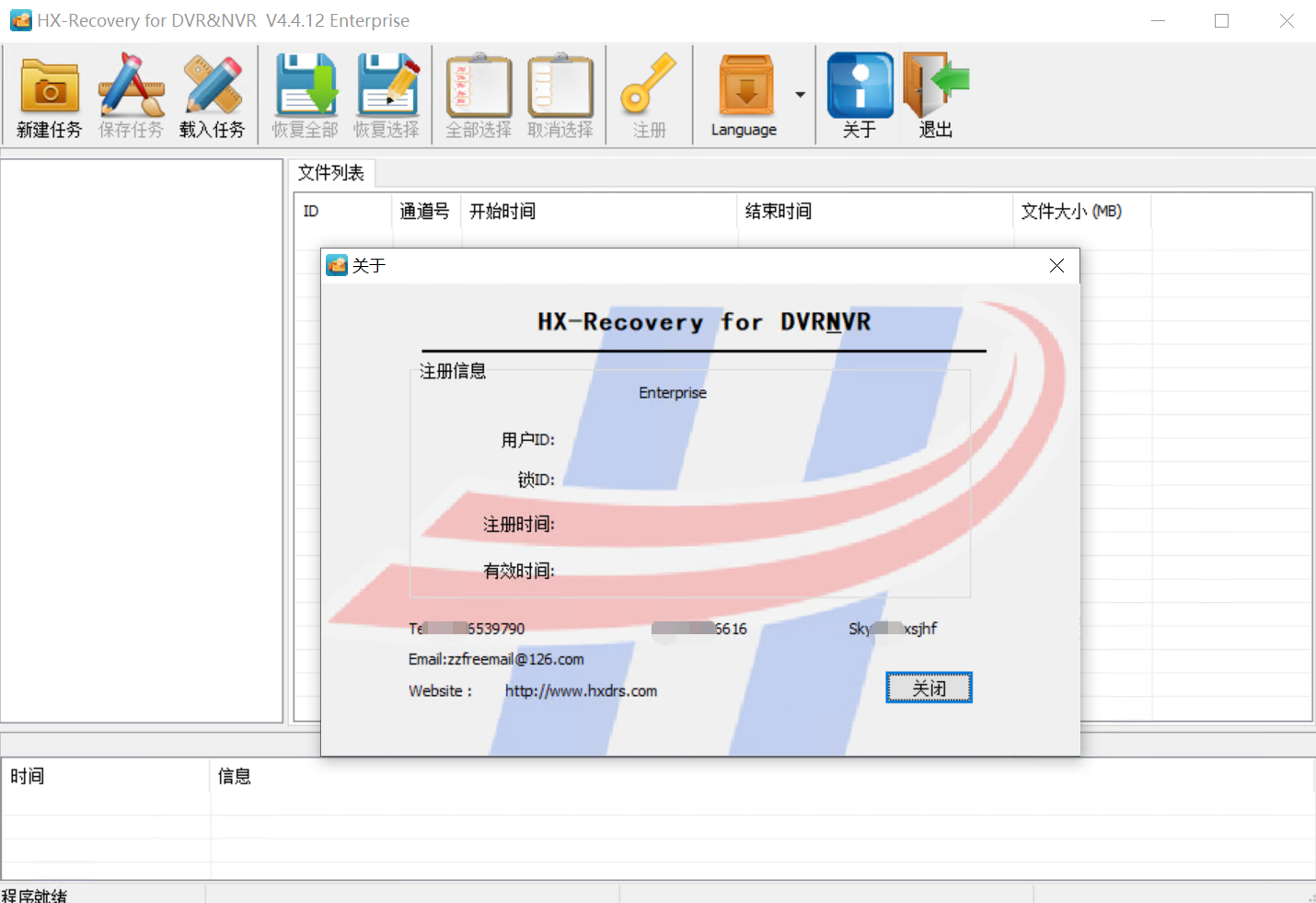Click the Email zzfreemail@126.com text
Screen dimensions: 1316x903
click(x=496, y=659)
